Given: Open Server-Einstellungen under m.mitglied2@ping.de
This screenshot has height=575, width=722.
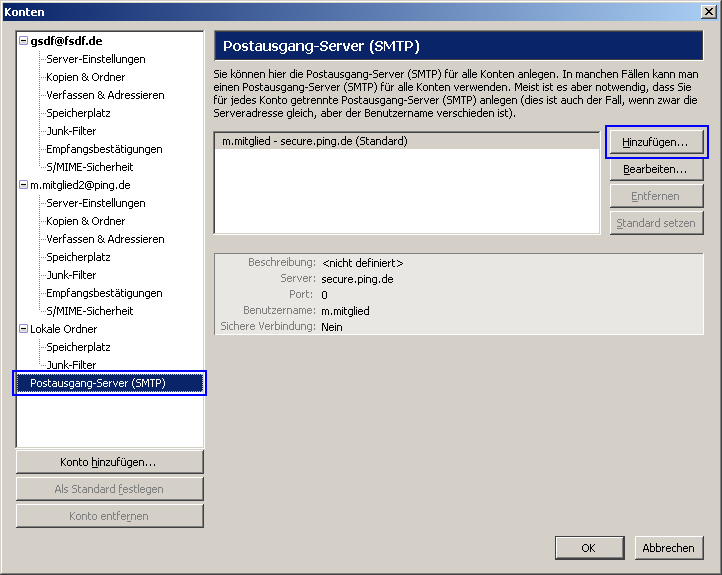Looking at the screenshot, I should [95, 203].
